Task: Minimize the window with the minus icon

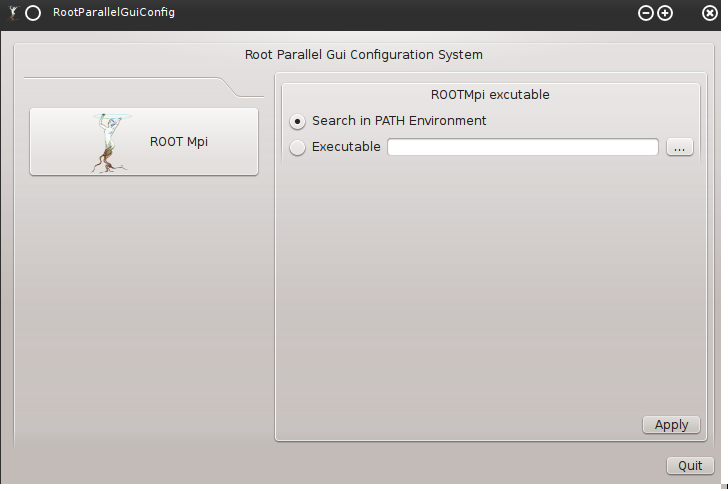Action: (x=645, y=13)
